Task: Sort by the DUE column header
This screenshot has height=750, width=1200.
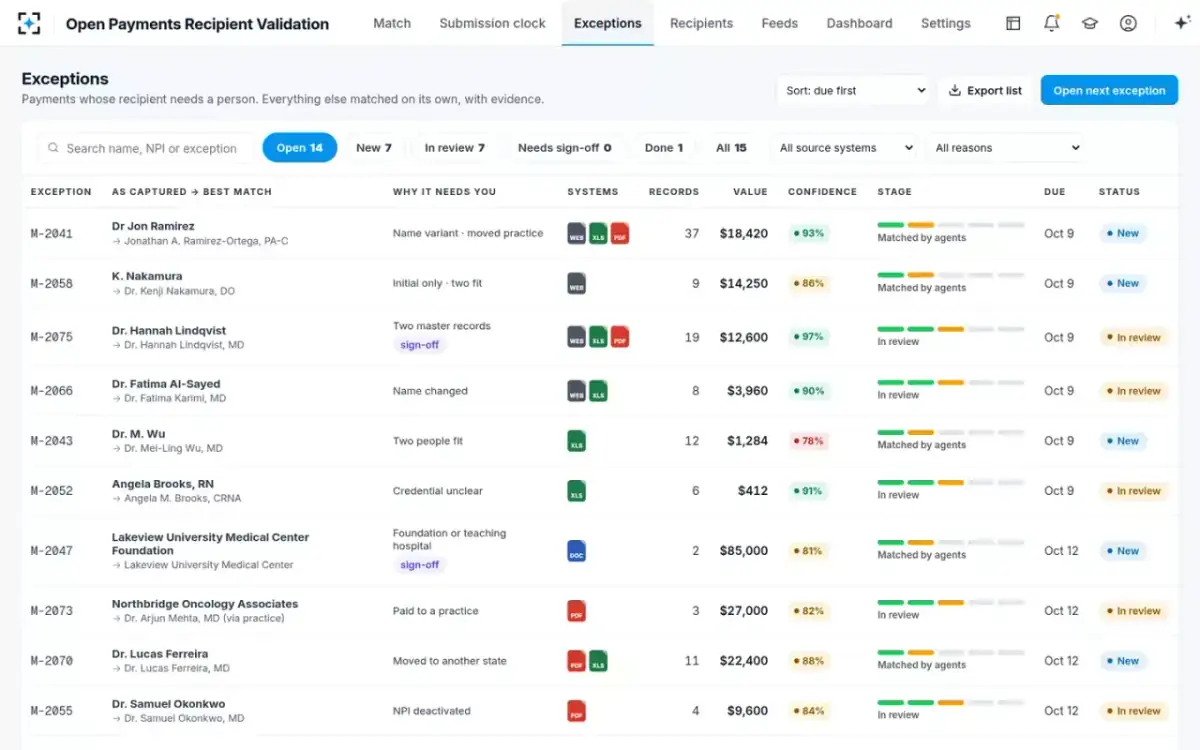Action: pyautogui.click(x=1054, y=192)
